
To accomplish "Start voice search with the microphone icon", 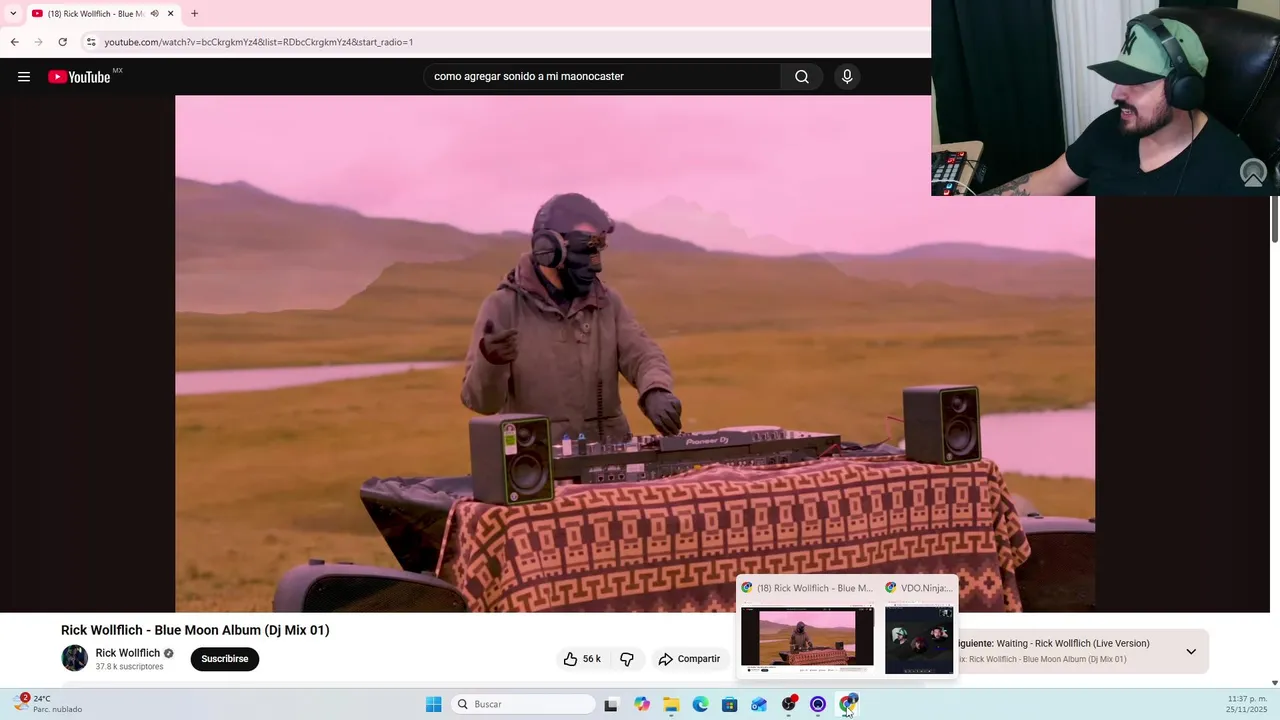I will pos(847,77).
